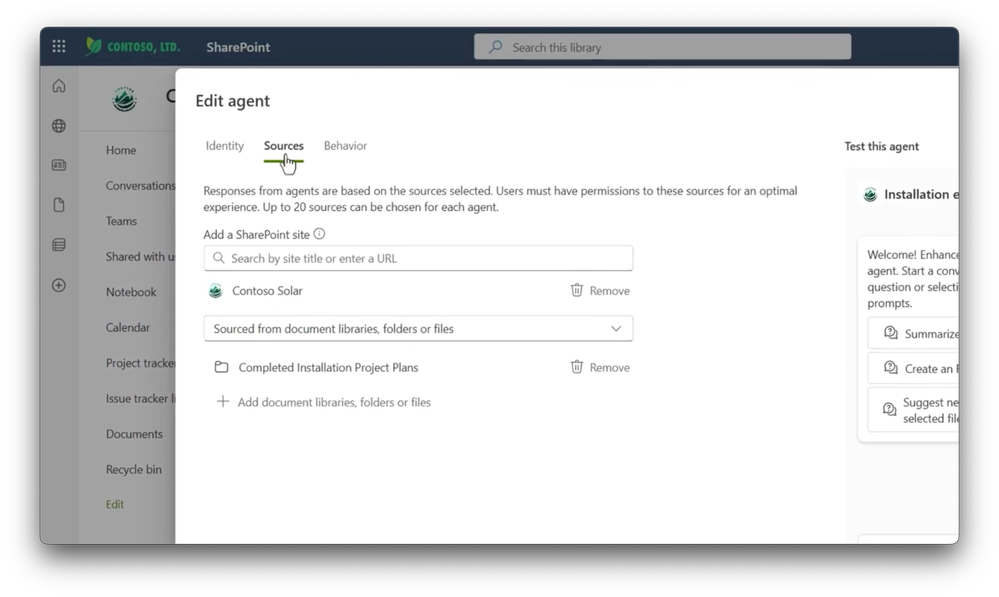999x597 pixels.
Task: Click the Contoso, Ltd. logo
Action: pyautogui.click(x=133, y=47)
